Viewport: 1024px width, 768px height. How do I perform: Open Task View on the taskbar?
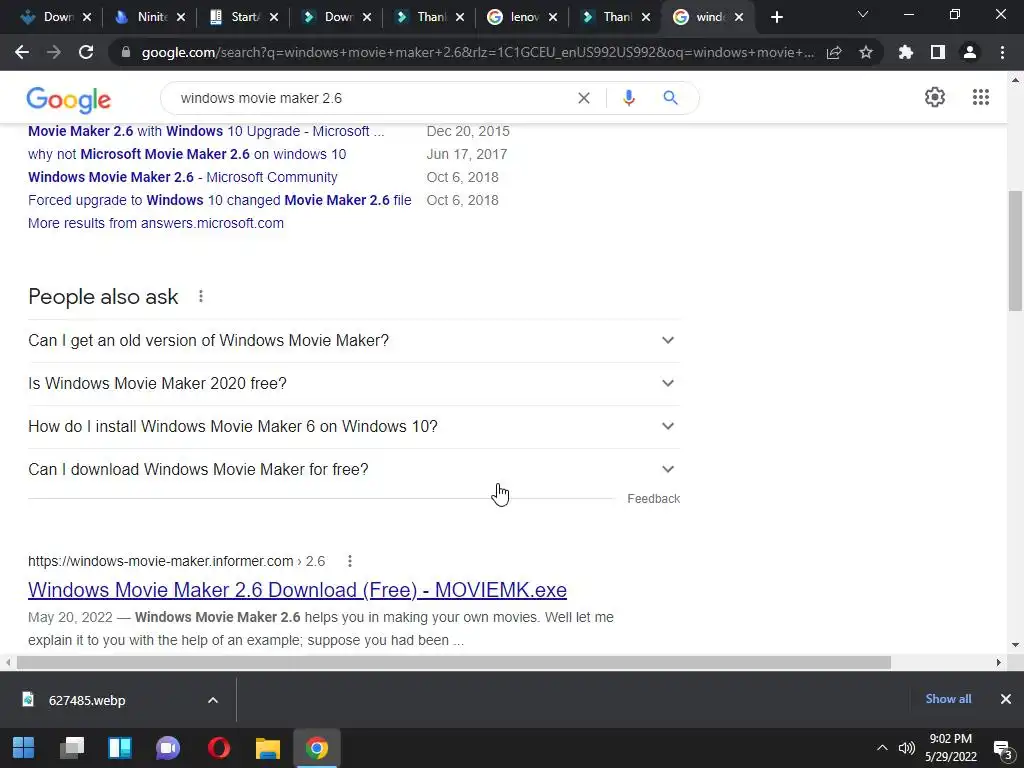[72, 748]
